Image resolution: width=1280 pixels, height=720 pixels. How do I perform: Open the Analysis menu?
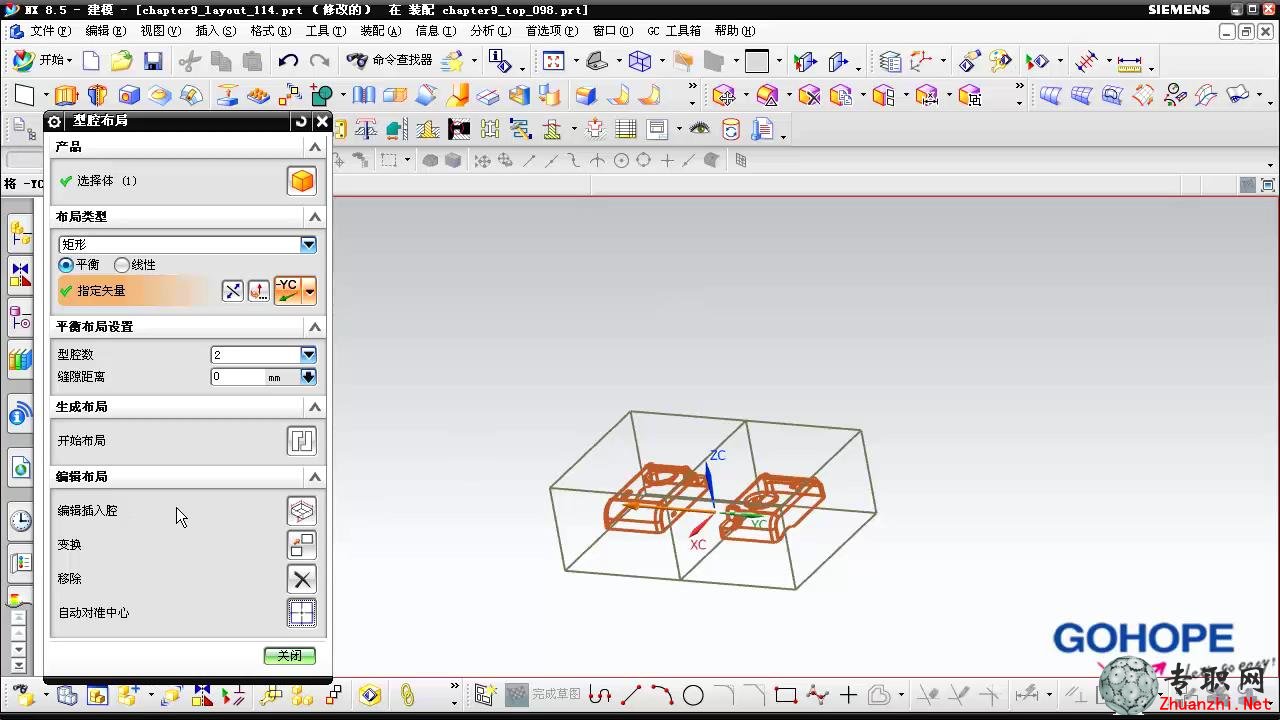[490, 31]
